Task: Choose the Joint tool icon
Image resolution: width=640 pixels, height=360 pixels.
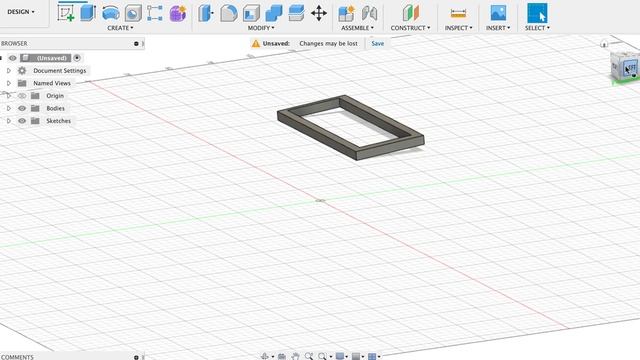Action: pos(369,13)
